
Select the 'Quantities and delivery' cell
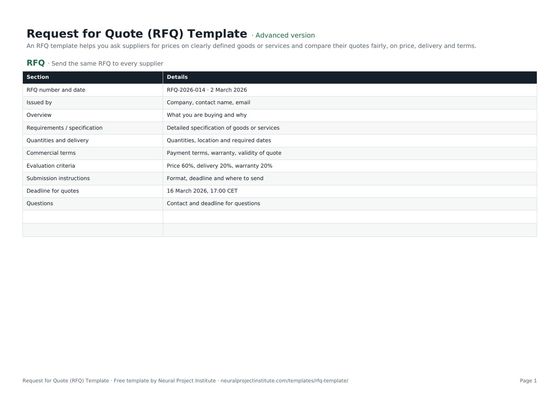tap(92, 140)
